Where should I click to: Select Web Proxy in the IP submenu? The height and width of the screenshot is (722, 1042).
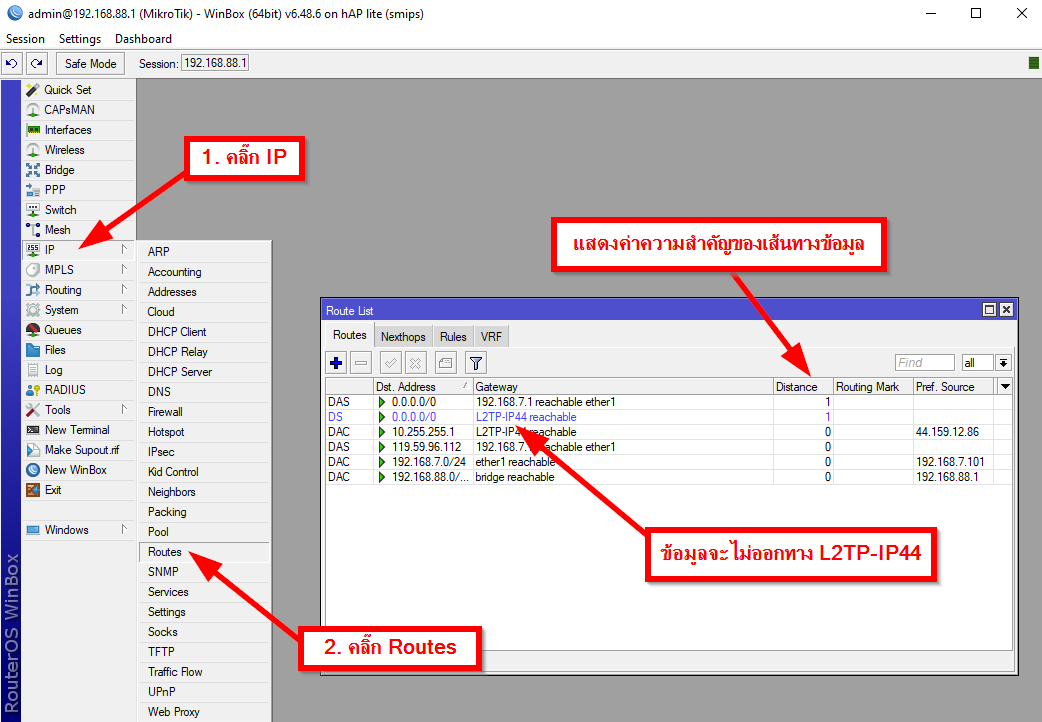[205, 711]
